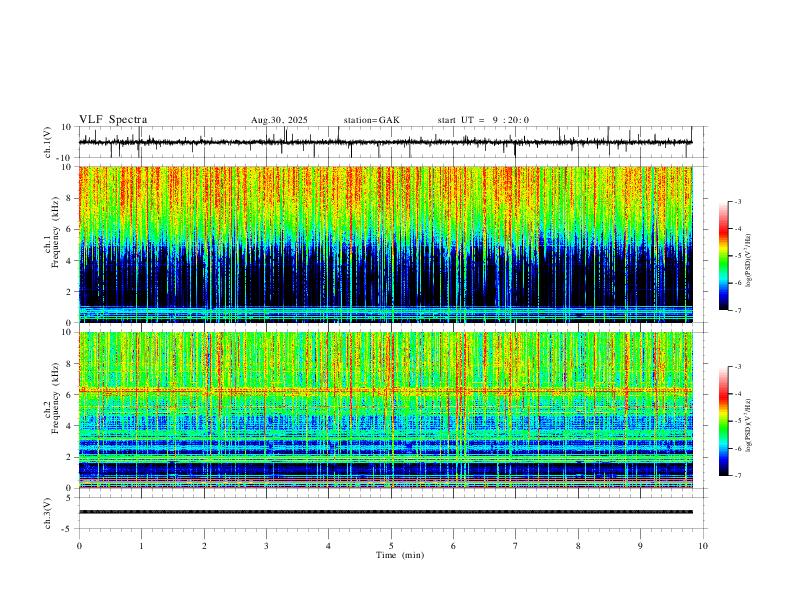The height and width of the screenshot is (612, 792).
Task: Click the time axis tick label '3'
Action: pyautogui.click(x=266, y=546)
